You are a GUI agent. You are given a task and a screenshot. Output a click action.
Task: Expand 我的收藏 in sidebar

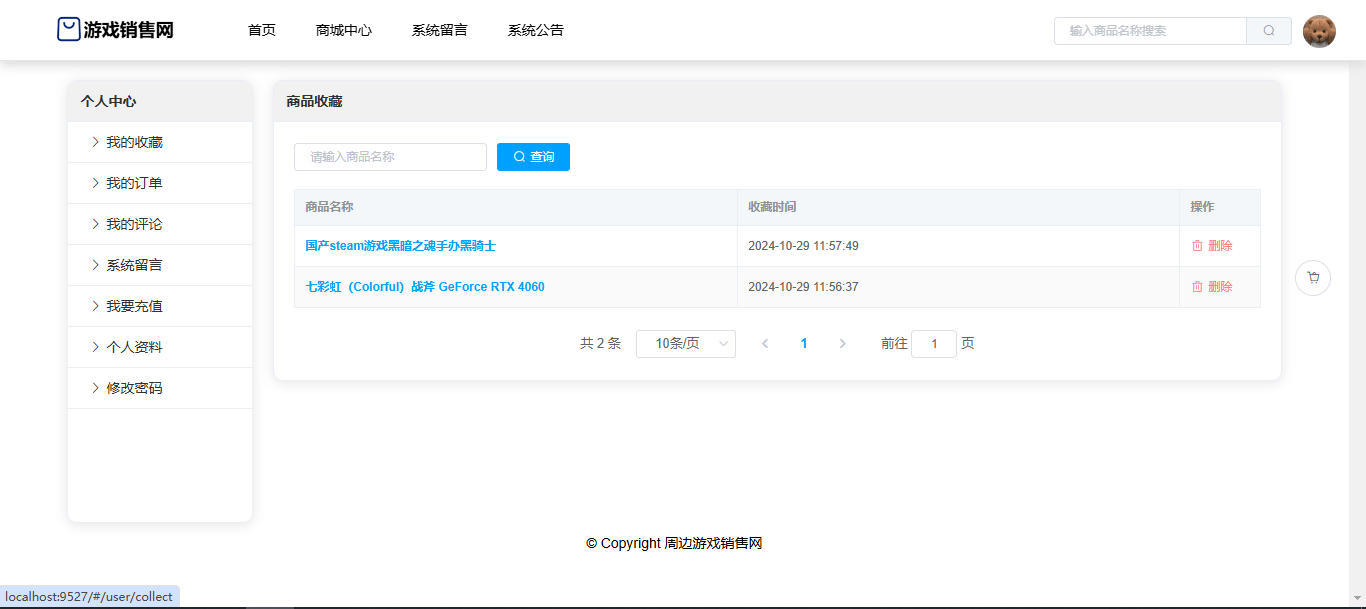[x=134, y=142]
